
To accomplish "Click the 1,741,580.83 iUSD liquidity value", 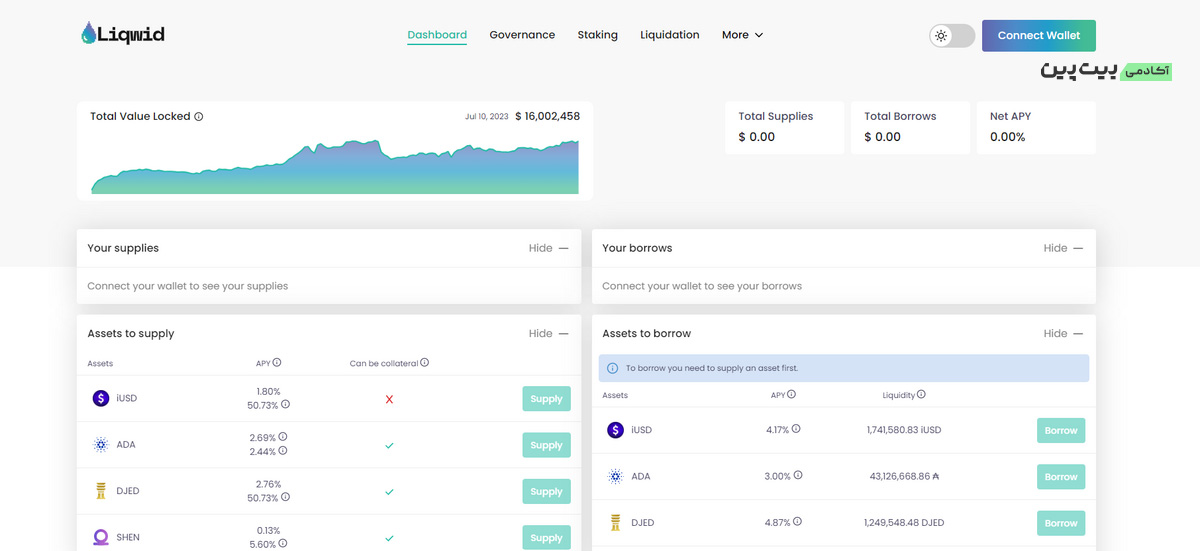I will tap(904, 430).
